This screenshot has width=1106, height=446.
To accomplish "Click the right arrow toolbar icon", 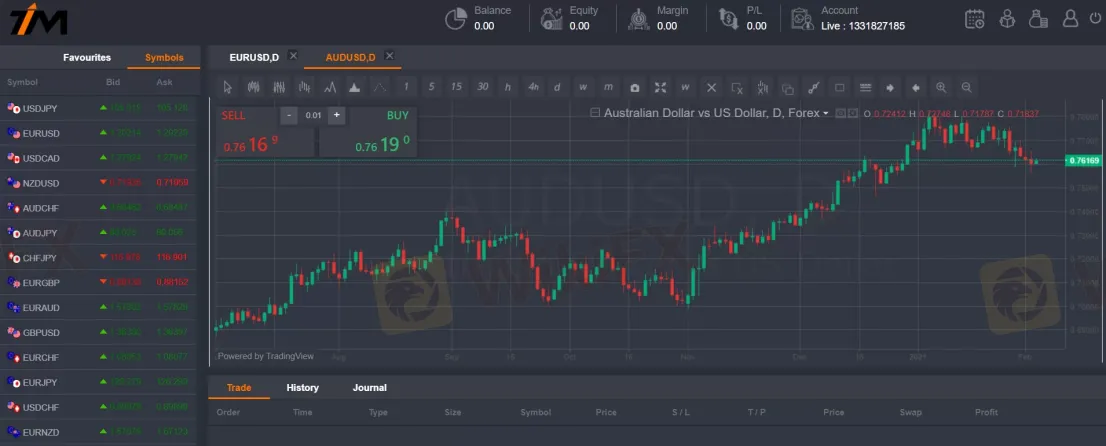I will click(890, 88).
